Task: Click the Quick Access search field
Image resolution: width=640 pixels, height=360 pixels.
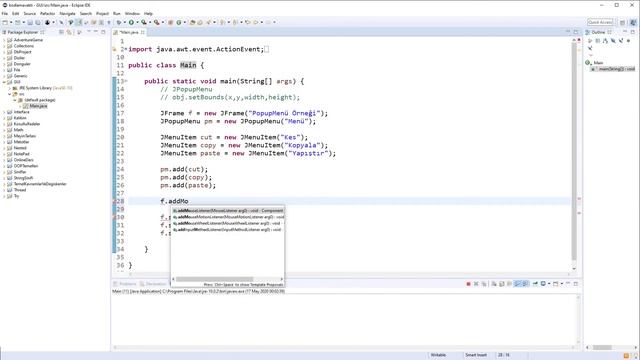Action: pyautogui.click(x=600, y=22)
